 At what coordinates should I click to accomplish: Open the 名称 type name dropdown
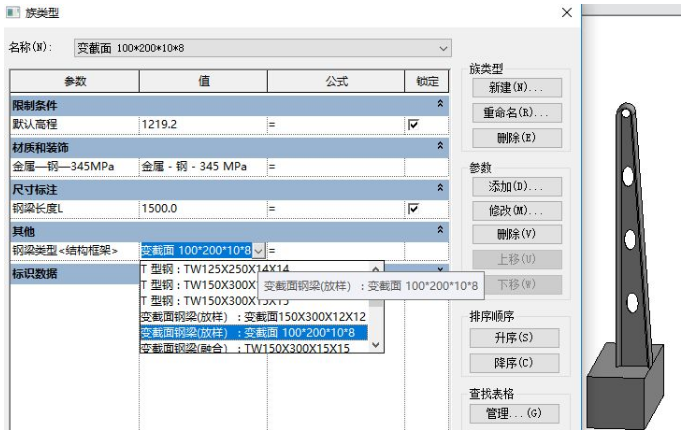click(443, 48)
